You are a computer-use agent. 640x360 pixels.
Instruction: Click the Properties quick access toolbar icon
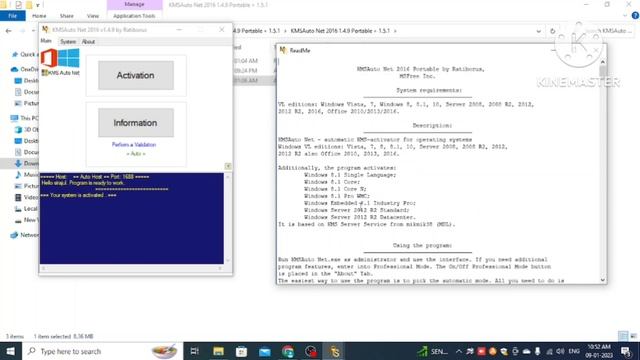pyautogui.click(x=18, y=5)
